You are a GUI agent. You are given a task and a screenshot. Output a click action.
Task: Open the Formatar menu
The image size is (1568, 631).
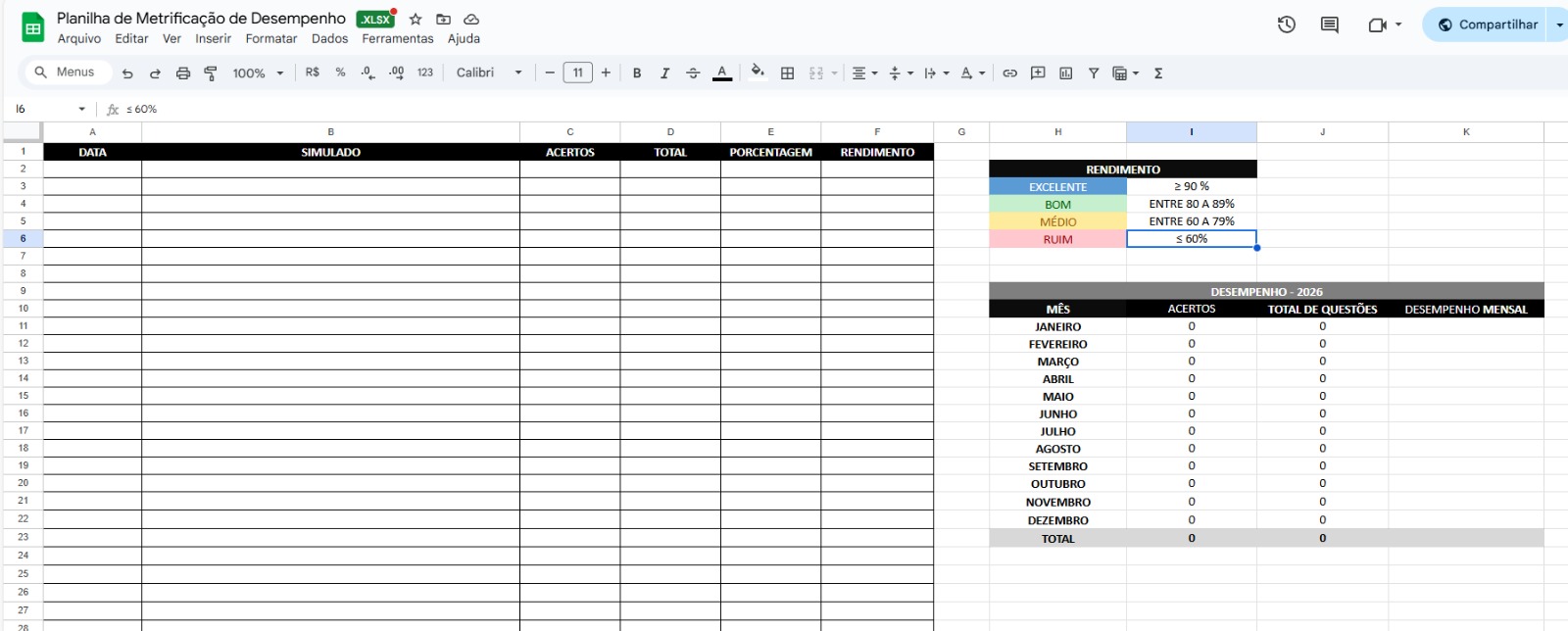(270, 39)
